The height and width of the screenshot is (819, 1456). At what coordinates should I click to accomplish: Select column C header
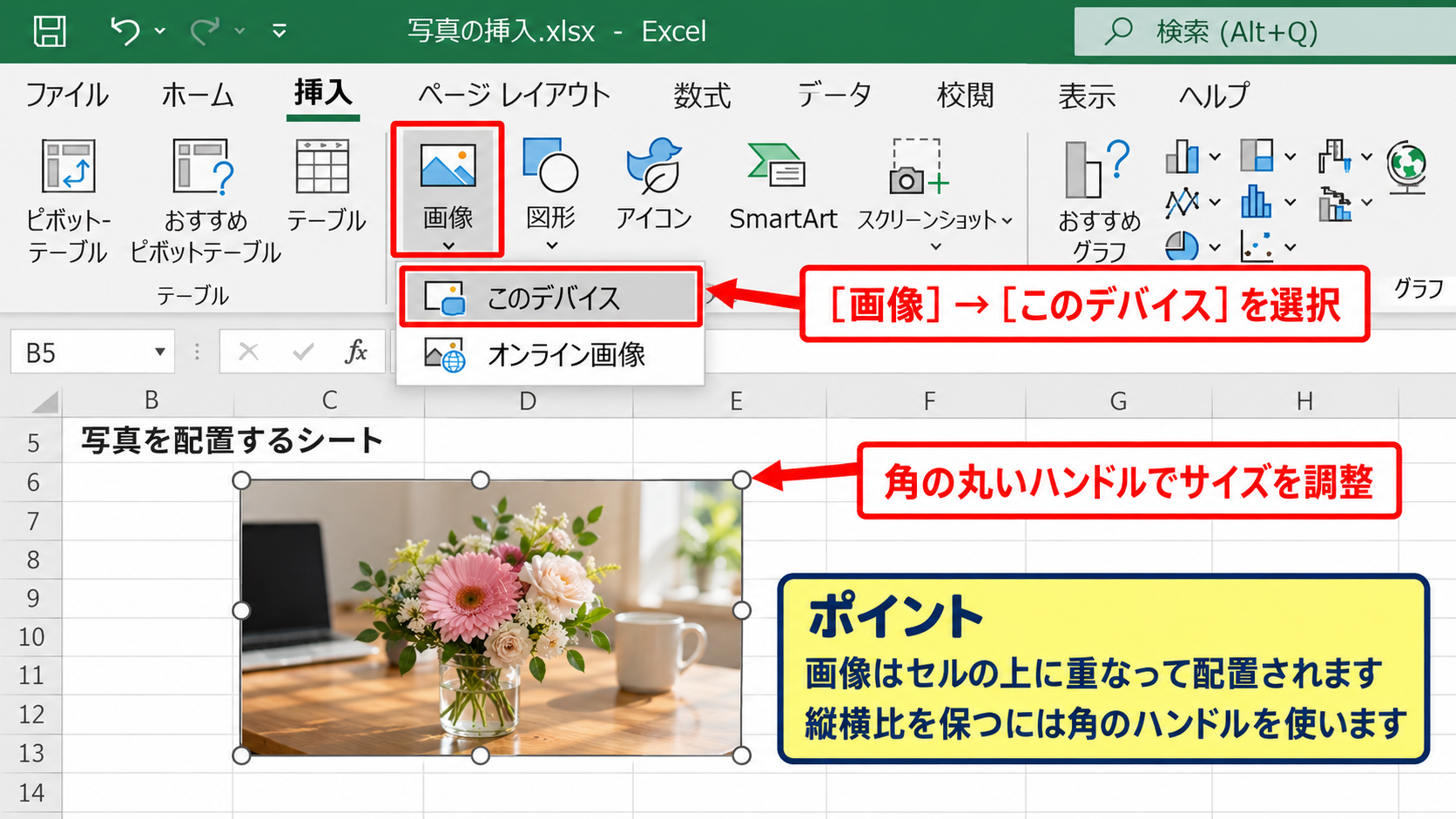[x=329, y=400]
